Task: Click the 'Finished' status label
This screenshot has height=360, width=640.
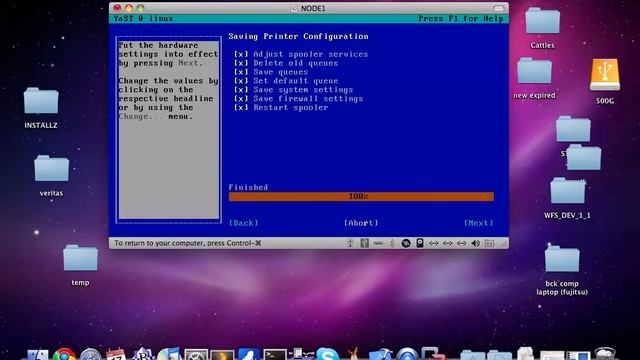Action: (x=248, y=187)
